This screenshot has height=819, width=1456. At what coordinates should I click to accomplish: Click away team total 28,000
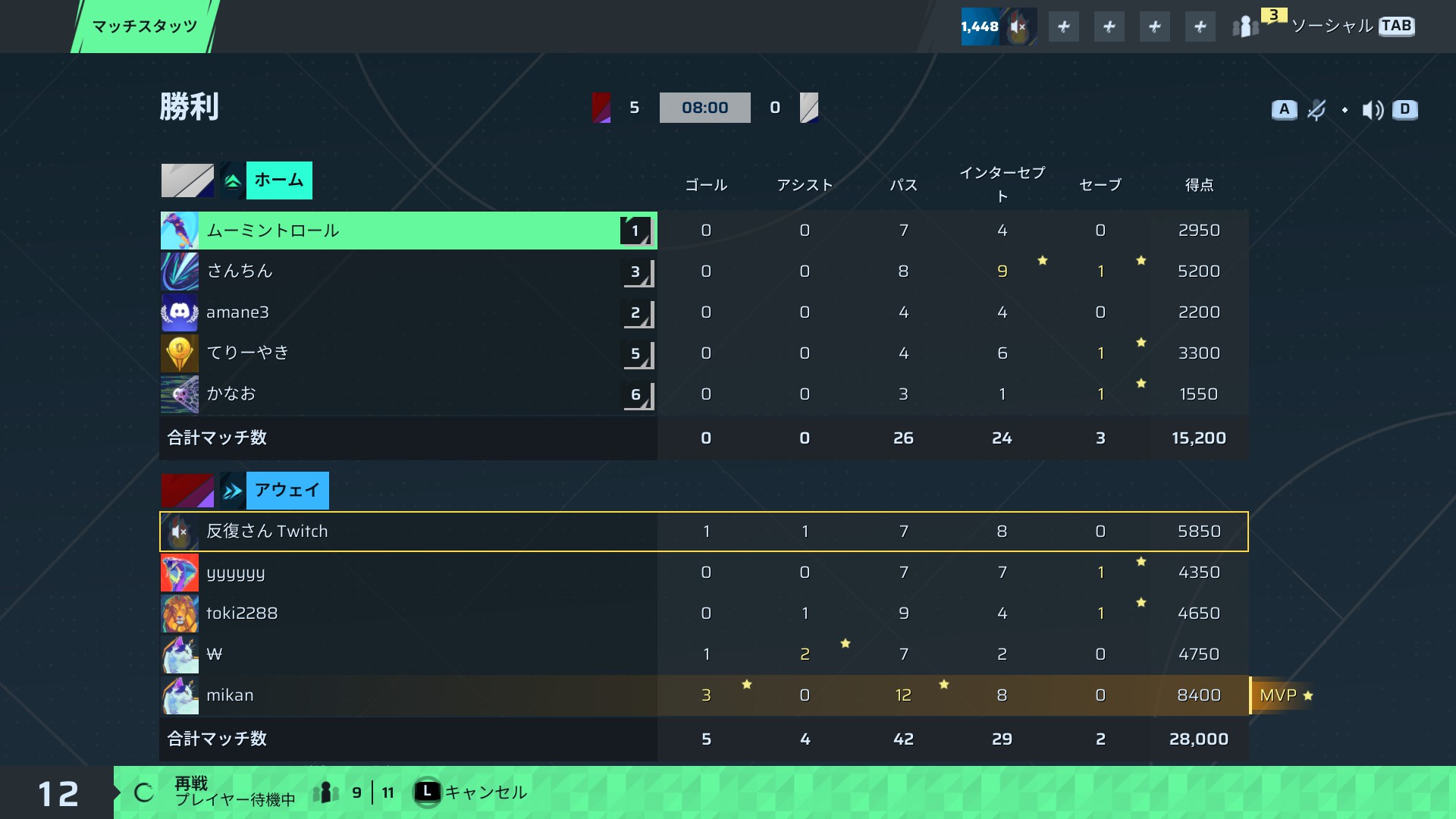click(1199, 739)
